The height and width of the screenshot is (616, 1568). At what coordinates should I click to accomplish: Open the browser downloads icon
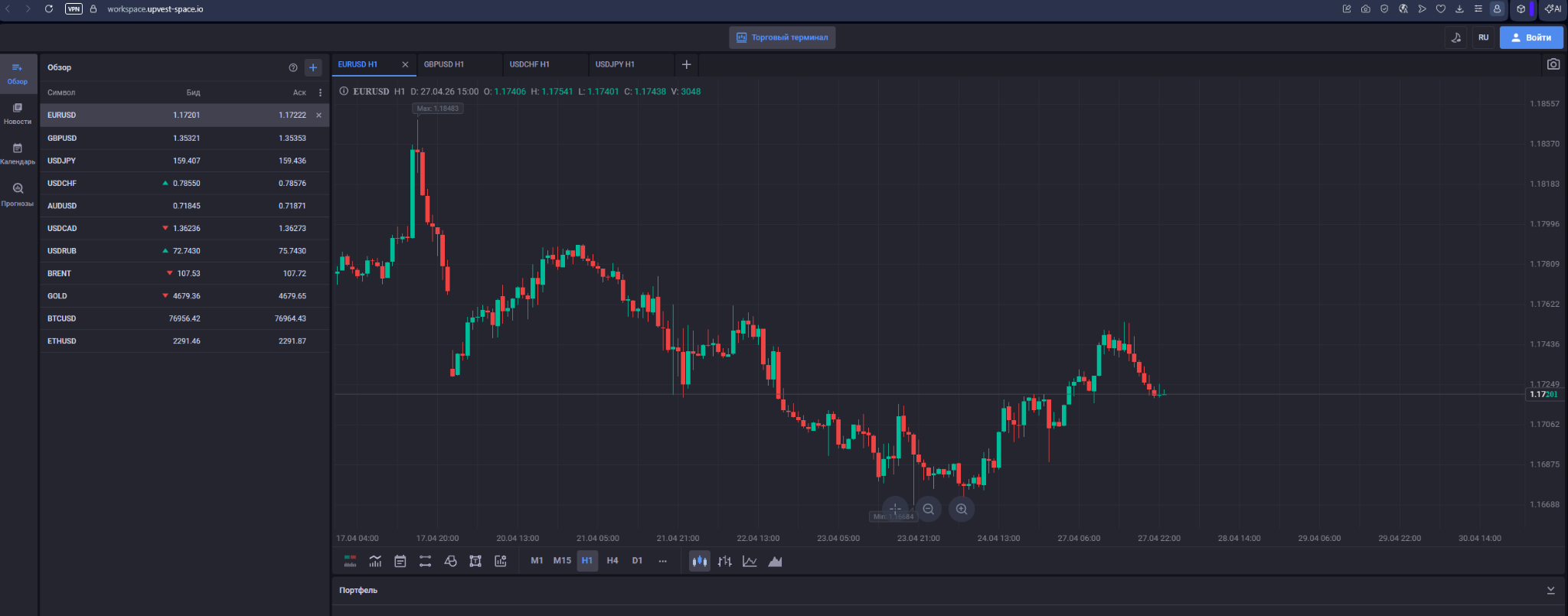pyautogui.click(x=1459, y=9)
